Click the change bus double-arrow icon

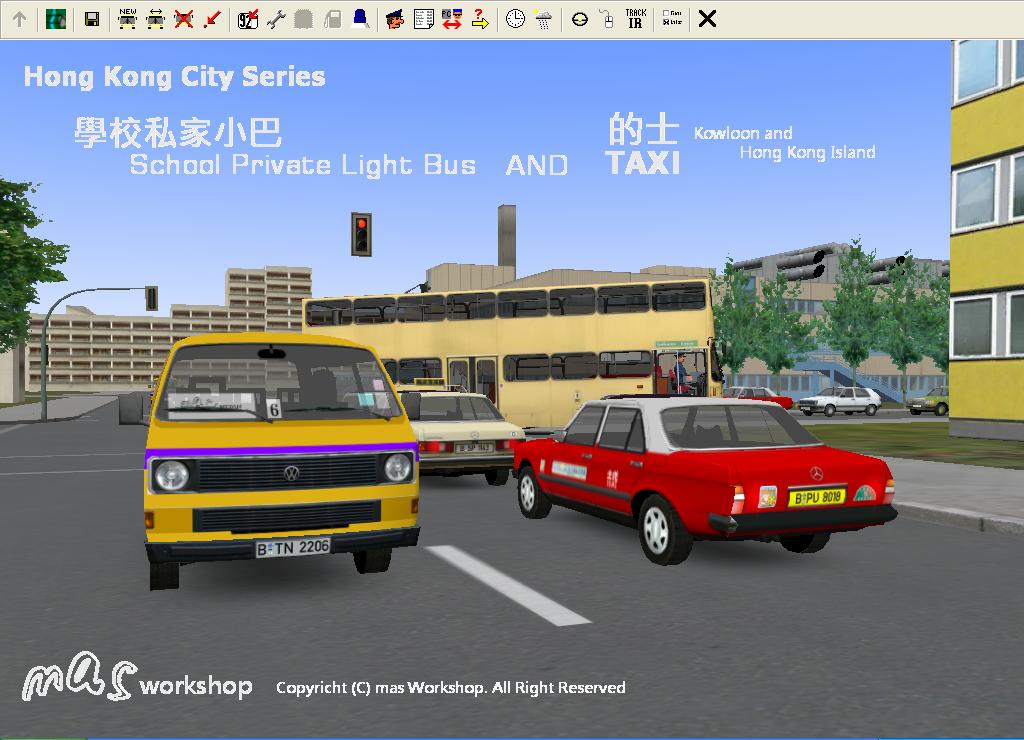[155, 18]
